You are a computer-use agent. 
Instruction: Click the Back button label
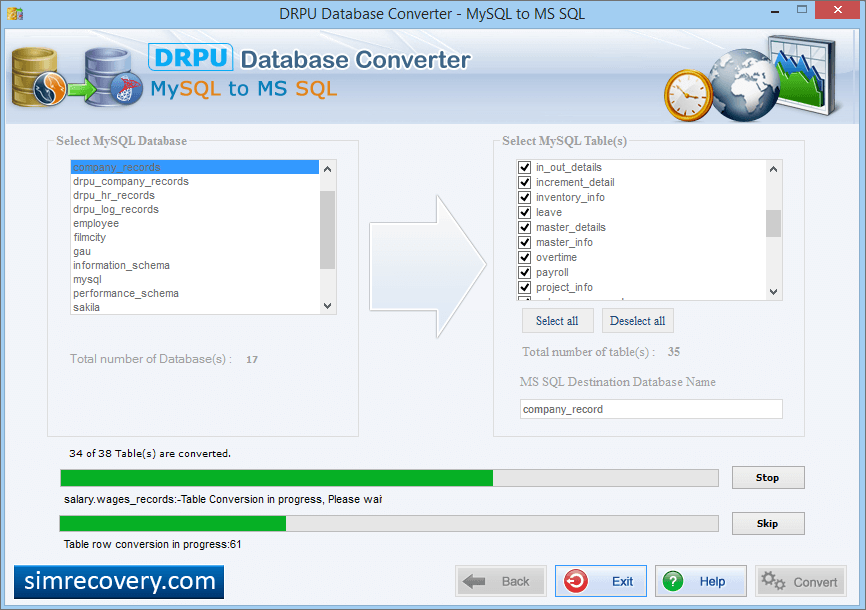pos(515,581)
